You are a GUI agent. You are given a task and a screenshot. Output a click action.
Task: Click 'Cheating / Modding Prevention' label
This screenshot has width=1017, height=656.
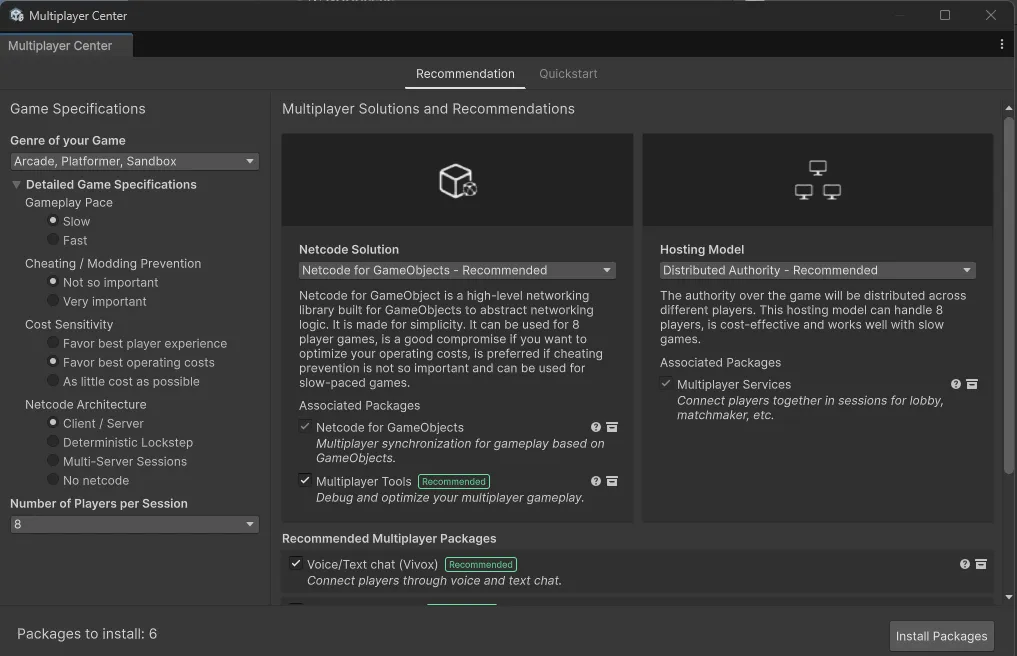(113, 263)
